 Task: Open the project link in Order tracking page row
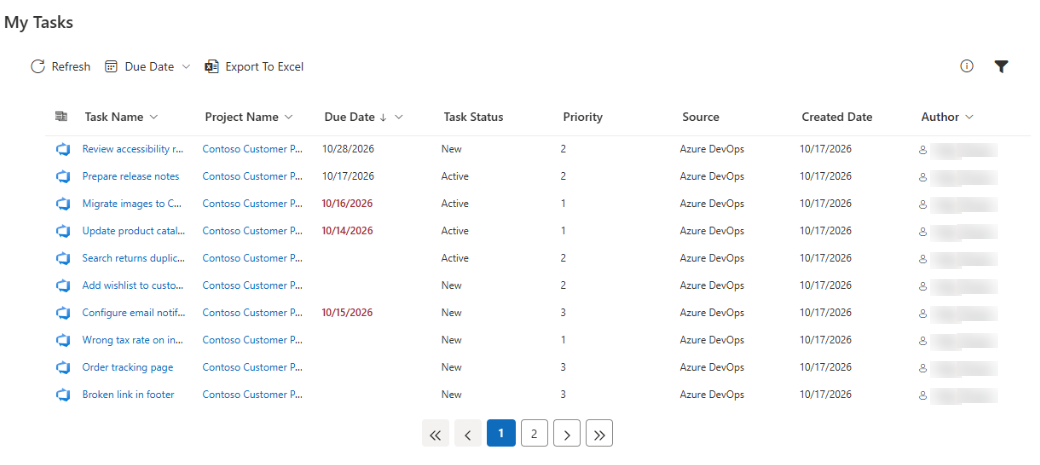tap(253, 367)
